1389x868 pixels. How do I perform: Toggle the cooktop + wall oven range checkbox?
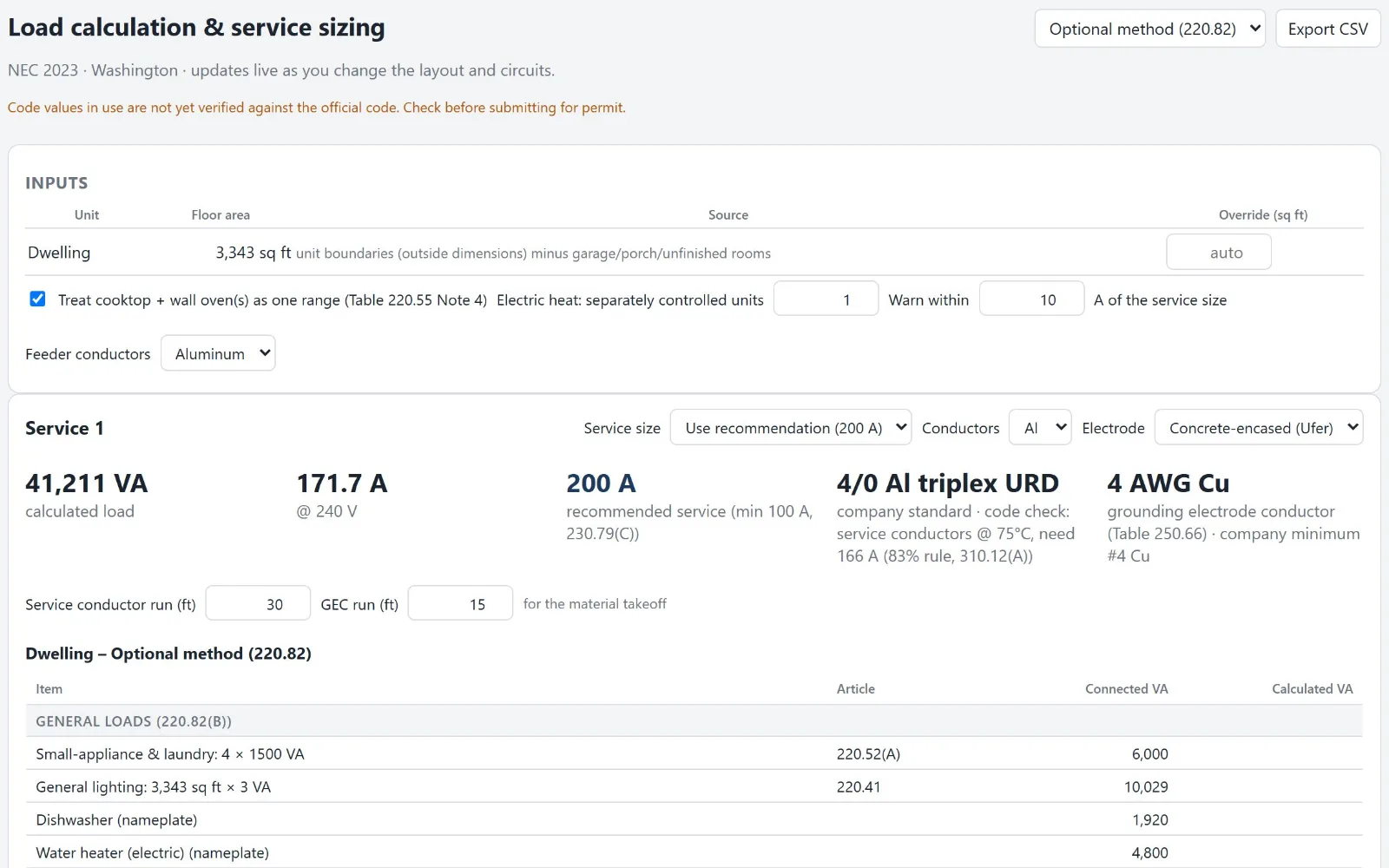point(37,299)
